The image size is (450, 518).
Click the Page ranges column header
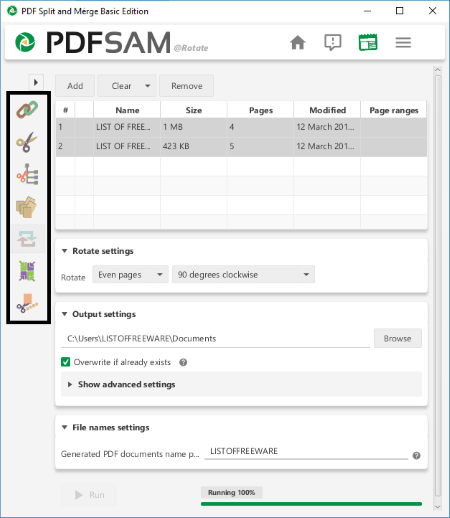click(x=394, y=110)
